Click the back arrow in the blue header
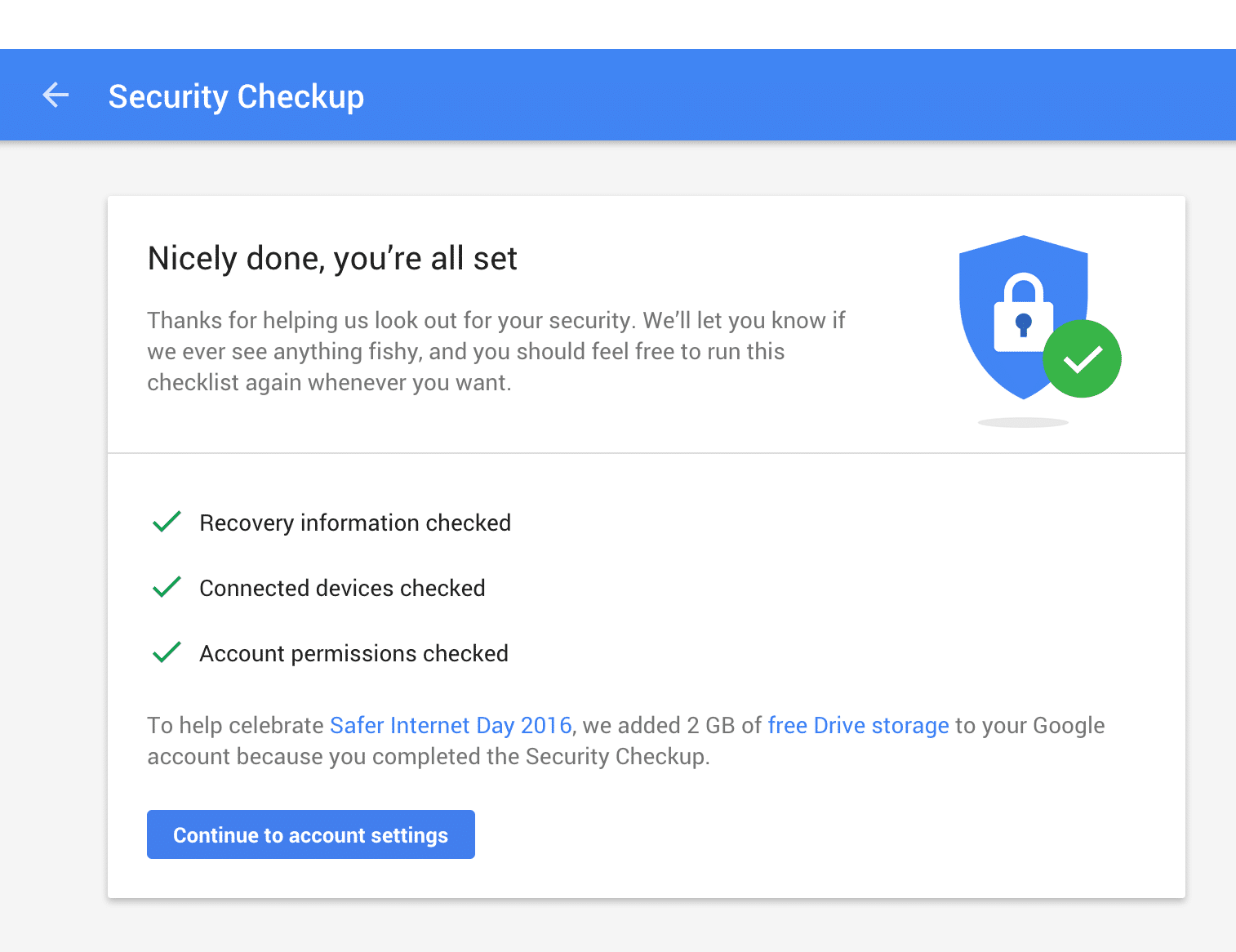Screen dimensions: 1236x952 pos(56,95)
